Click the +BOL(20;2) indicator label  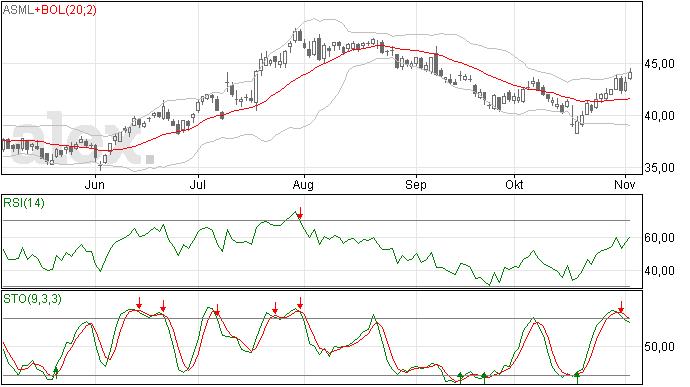(66, 10)
